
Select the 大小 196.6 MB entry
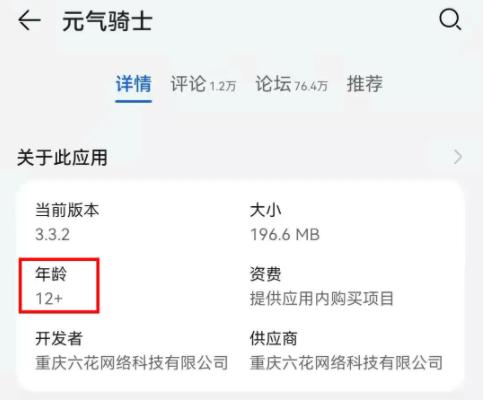tap(285, 222)
